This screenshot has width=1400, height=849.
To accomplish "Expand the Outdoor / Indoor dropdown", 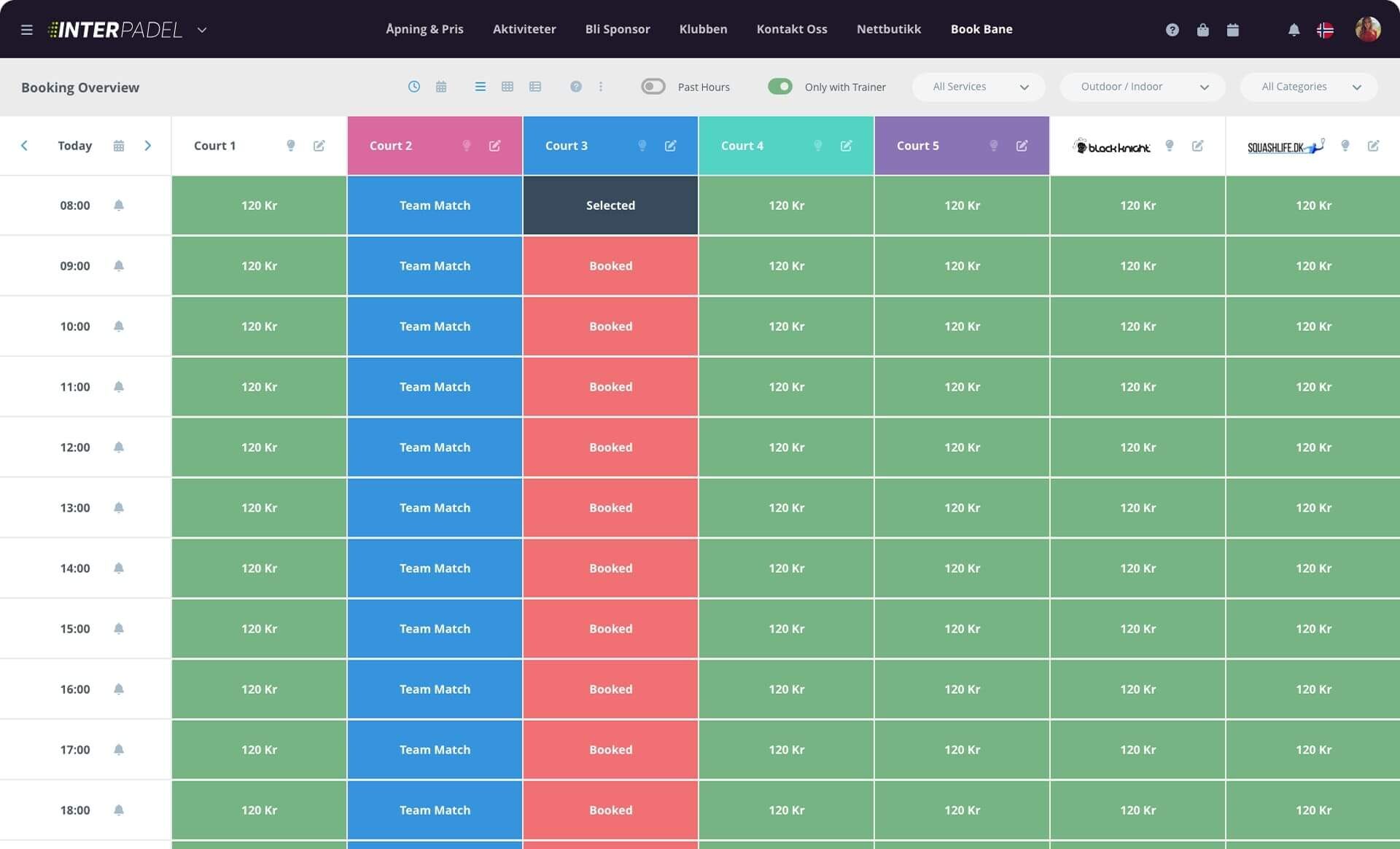I will pyautogui.click(x=1143, y=87).
